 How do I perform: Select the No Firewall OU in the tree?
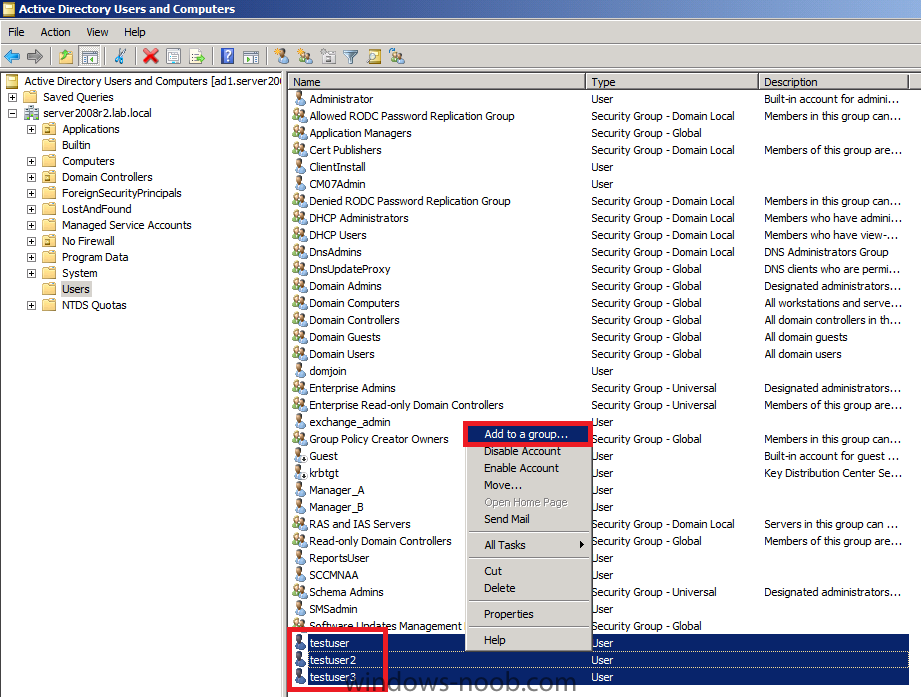point(88,241)
